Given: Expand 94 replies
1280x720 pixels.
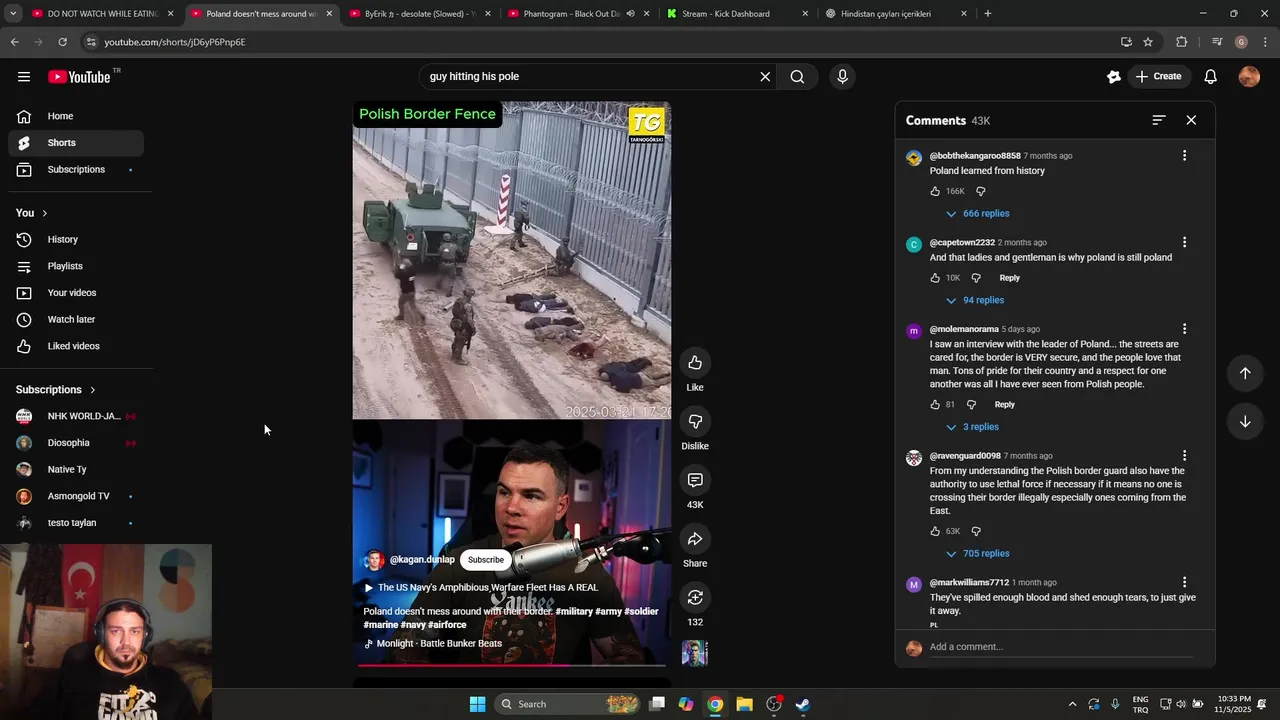Looking at the screenshot, I should pos(975,300).
